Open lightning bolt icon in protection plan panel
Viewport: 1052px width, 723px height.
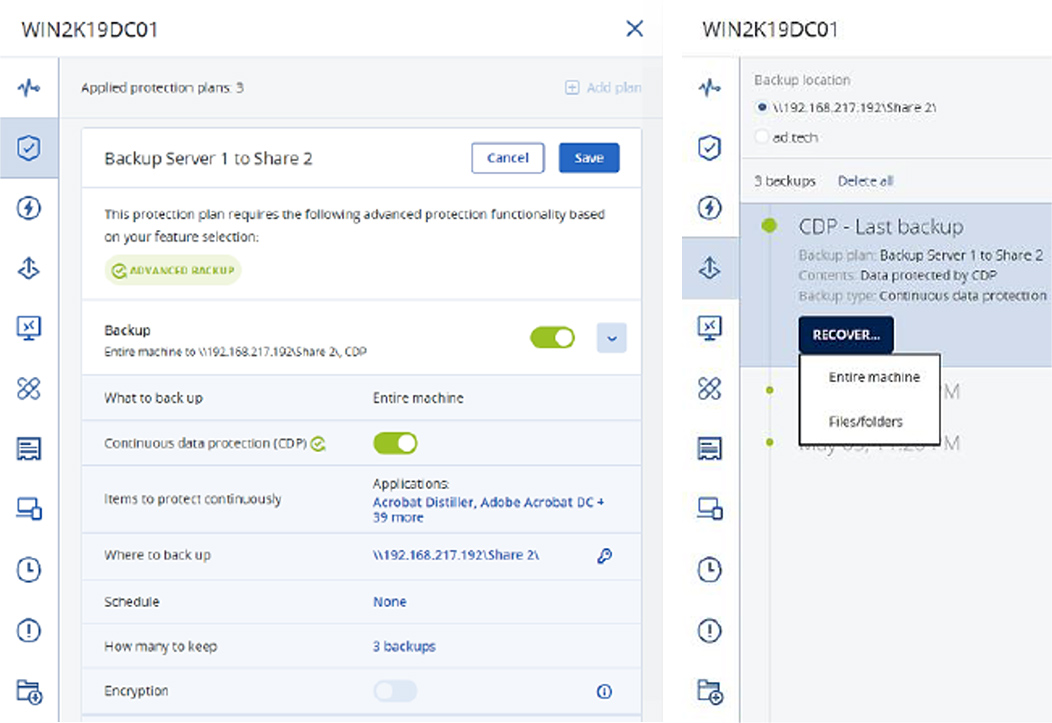(x=29, y=208)
